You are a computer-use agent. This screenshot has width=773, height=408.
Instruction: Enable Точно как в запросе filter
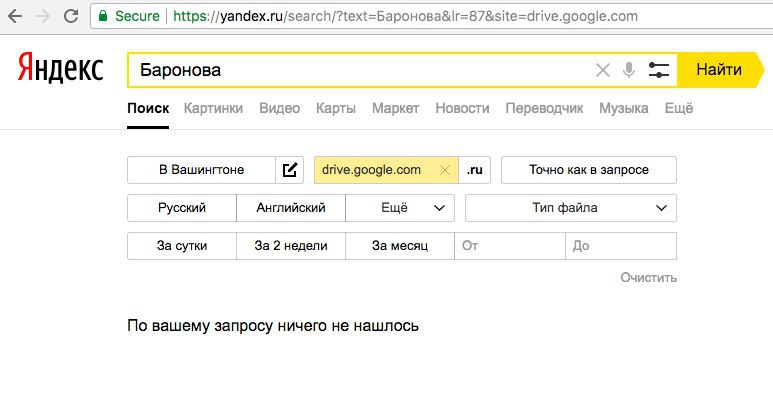pos(589,170)
